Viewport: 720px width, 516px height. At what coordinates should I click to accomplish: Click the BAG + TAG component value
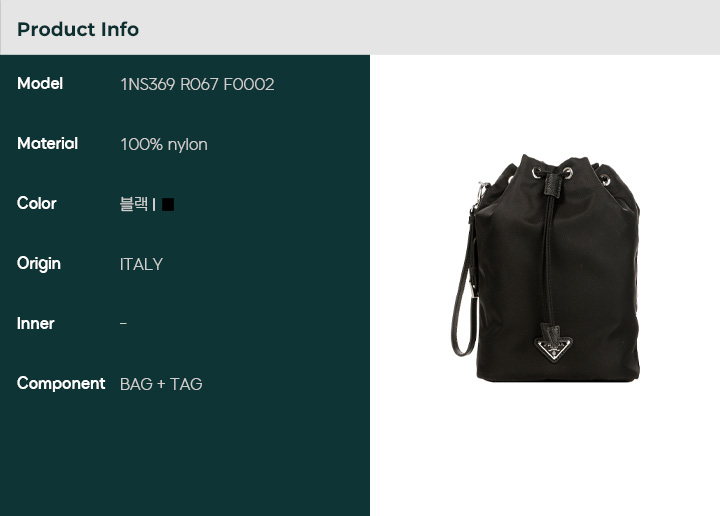coord(161,384)
